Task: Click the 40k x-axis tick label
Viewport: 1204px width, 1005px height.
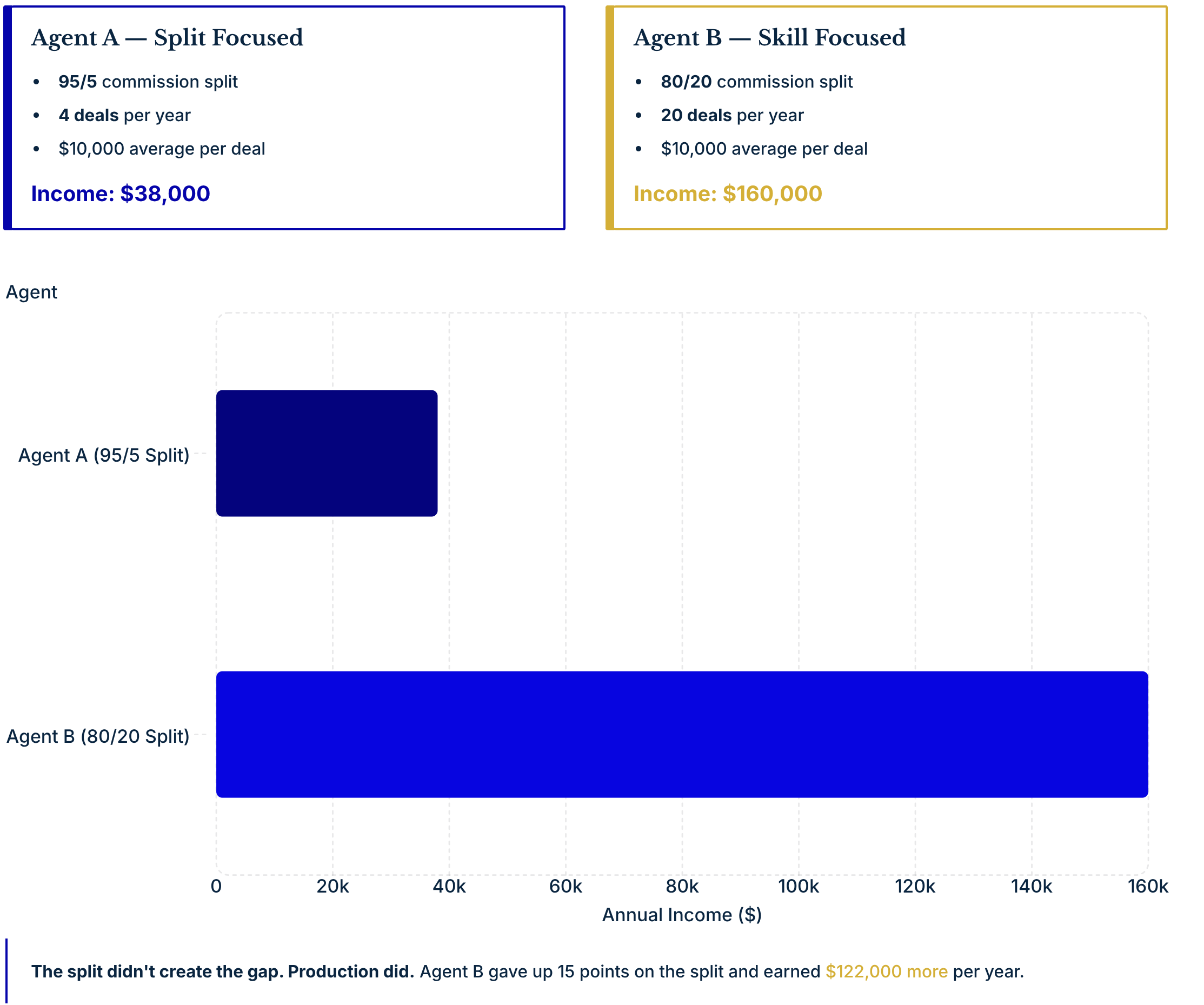Action: 449,886
